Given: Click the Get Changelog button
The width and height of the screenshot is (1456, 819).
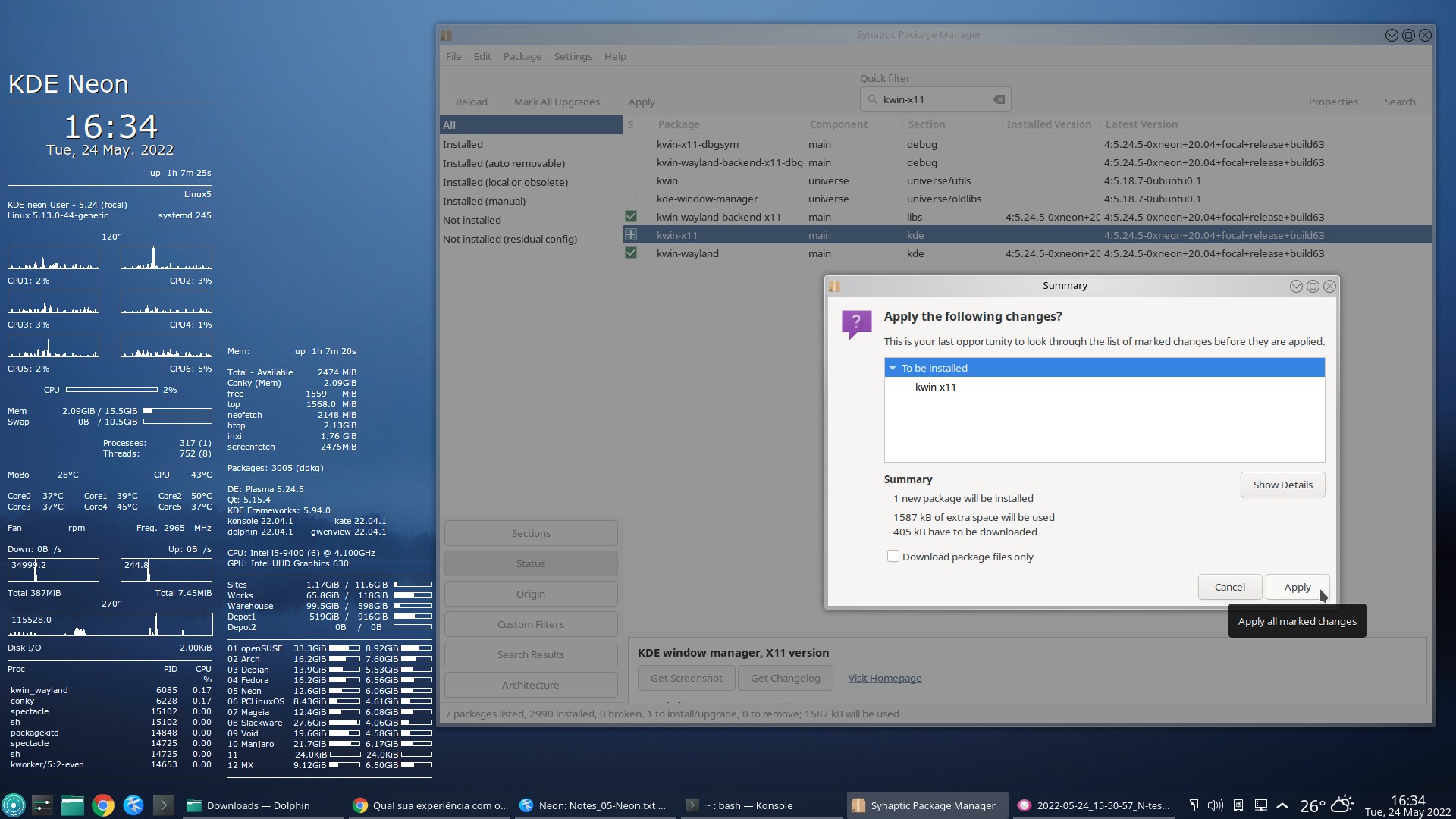Looking at the screenshot, I should point(785,678).
